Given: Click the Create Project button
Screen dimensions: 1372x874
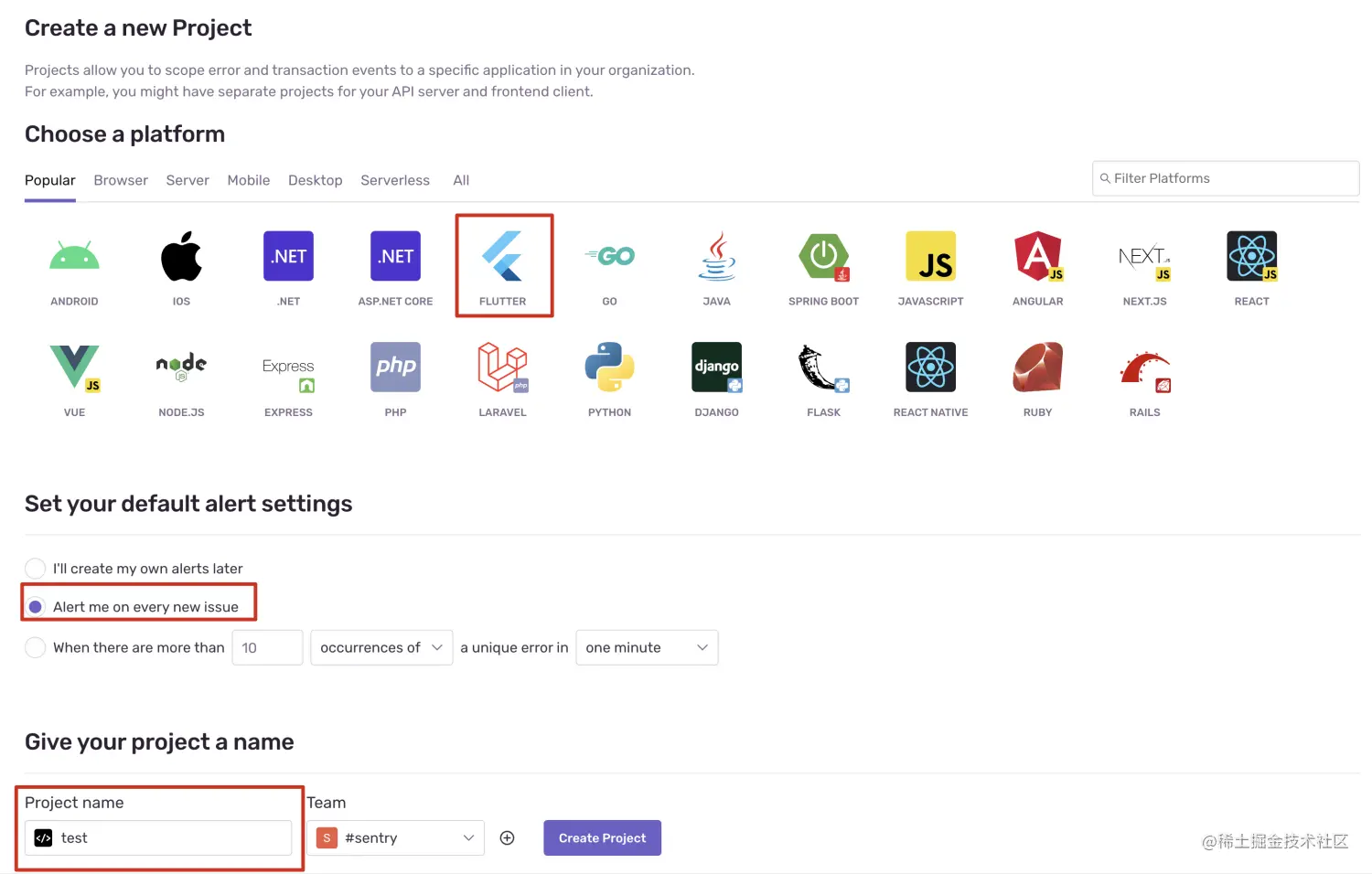Looking at the screenshot, I should (x=602, y=838).
